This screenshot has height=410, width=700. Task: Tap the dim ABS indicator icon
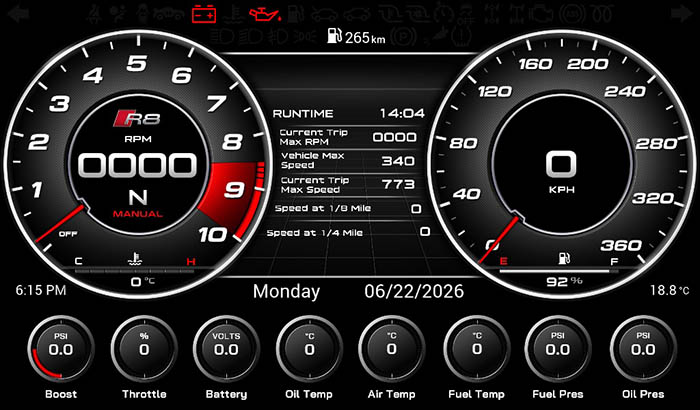[572, 14]
